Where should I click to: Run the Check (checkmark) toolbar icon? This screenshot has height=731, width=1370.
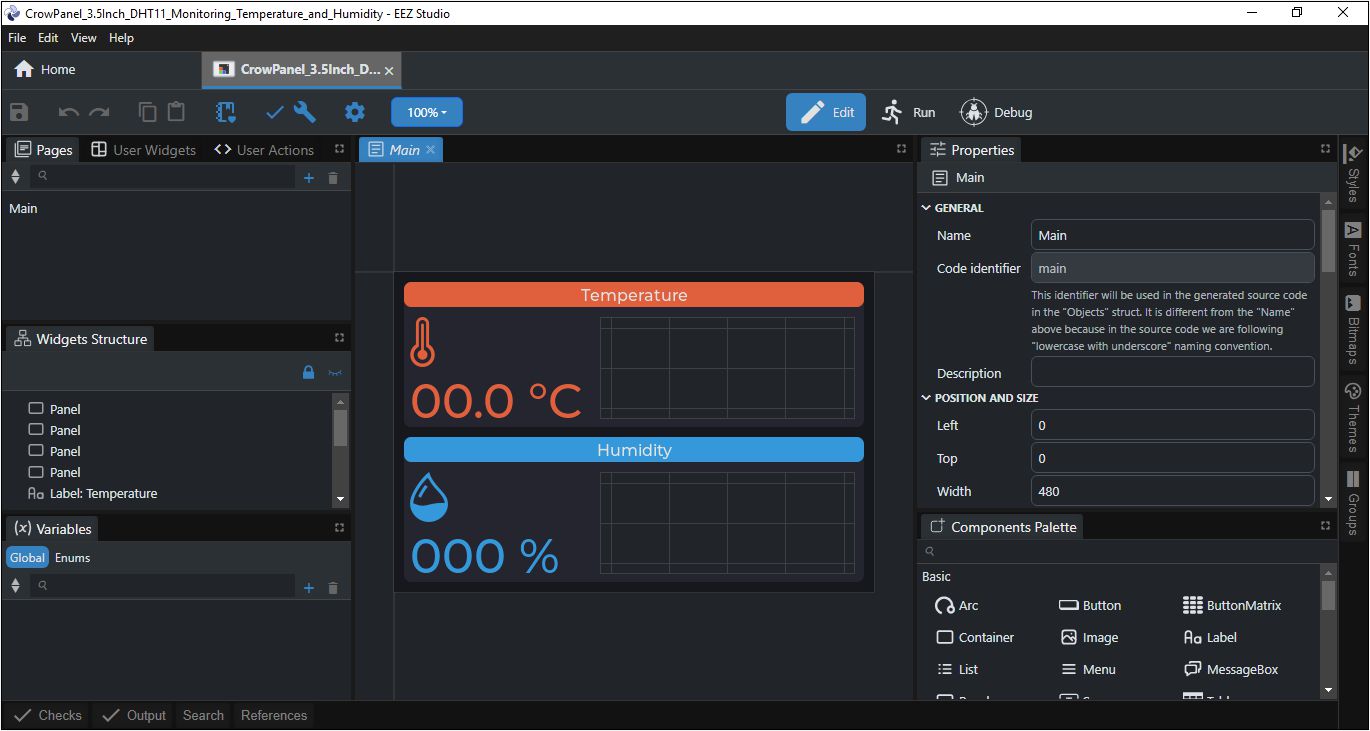point(275,112)
